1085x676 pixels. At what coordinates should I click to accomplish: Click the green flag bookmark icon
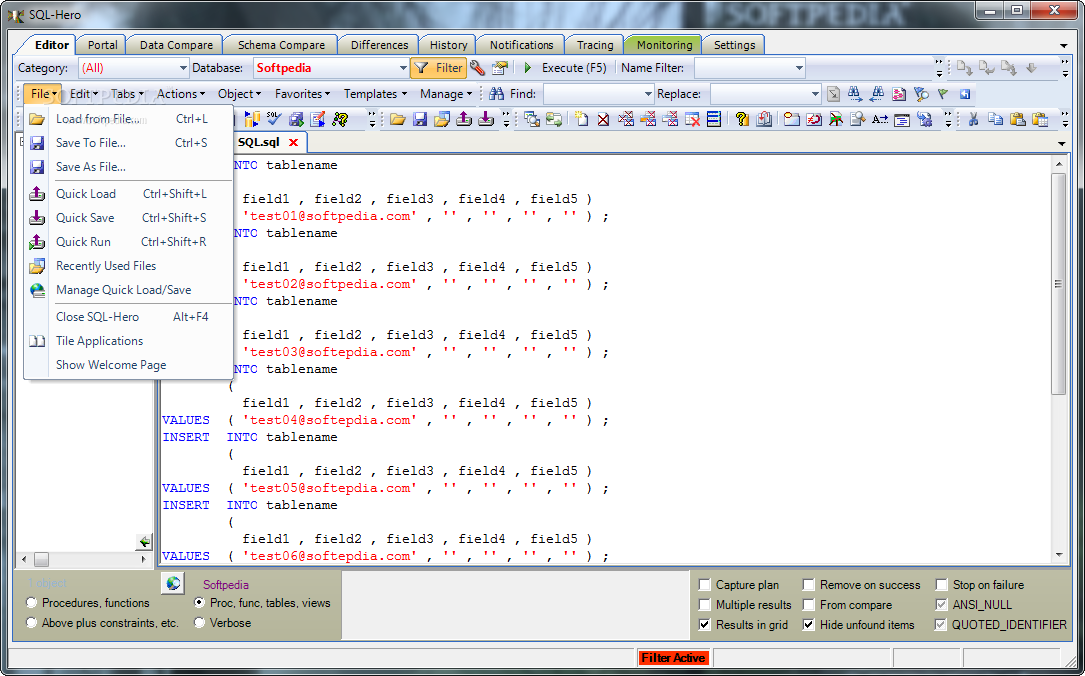pos(942,93)
